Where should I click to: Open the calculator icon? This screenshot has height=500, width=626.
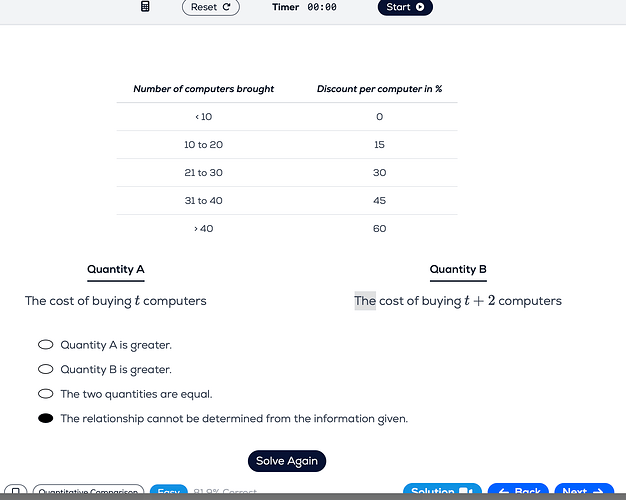[145, 6]
